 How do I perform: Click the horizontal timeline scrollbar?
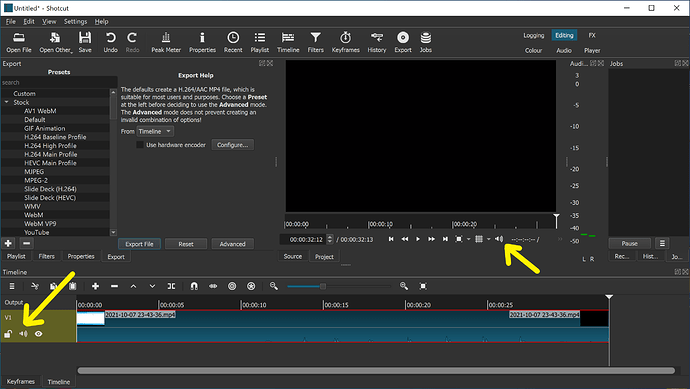point(376,371)
